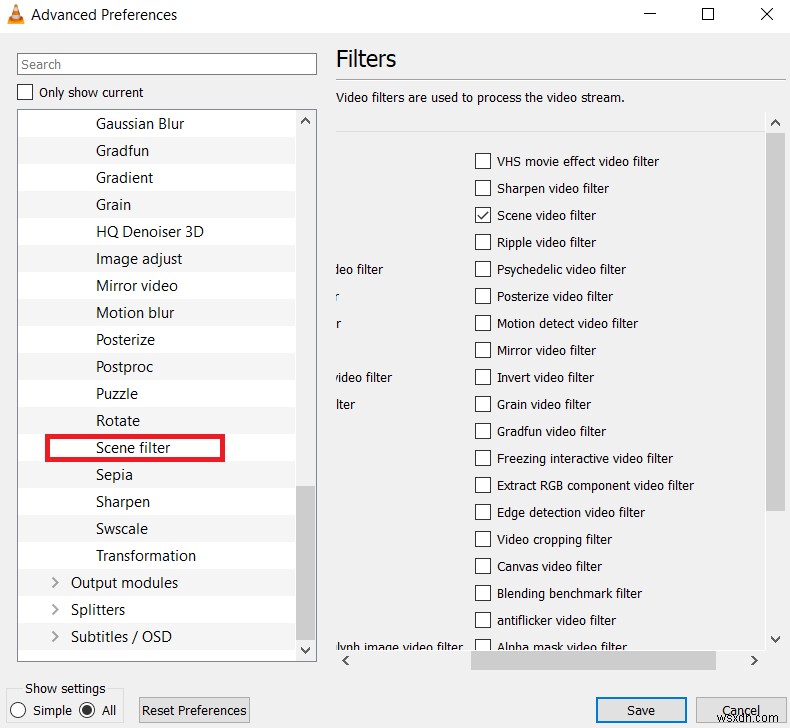This screenshot has height=728, width=790.
Task: Open the Sepia filter settings
Action: pos(116,475)
